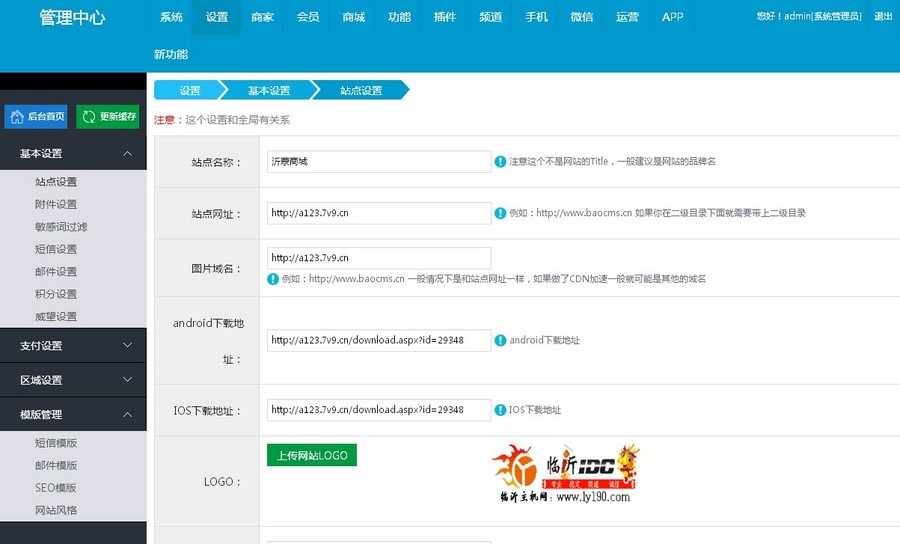Open the 新功能 menu item
900x544 pixels.
pos(171,55)
